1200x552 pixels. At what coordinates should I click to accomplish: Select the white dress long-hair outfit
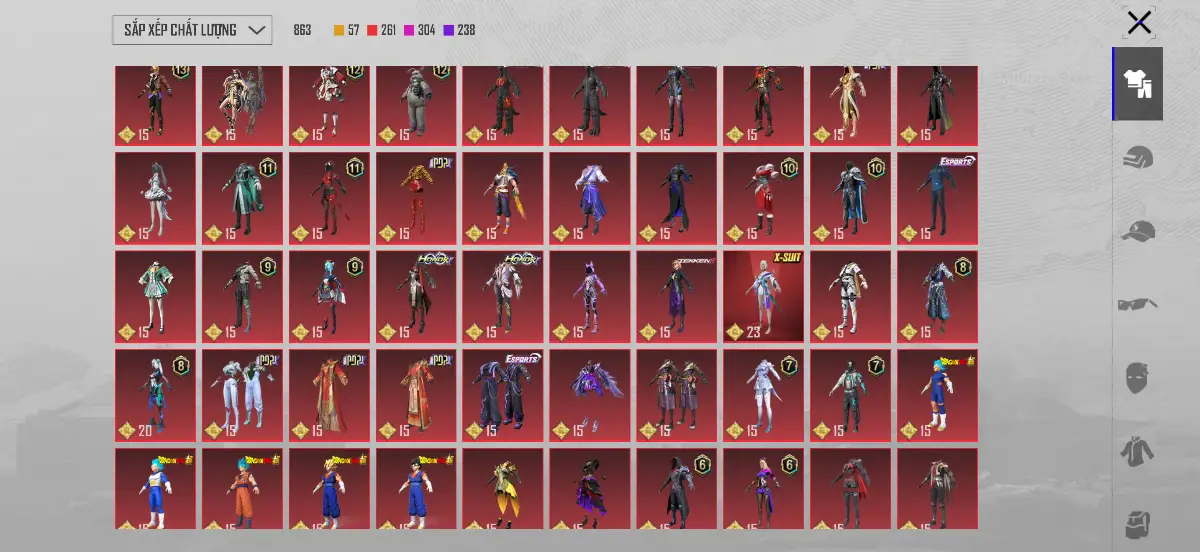[x=155, y=198]
